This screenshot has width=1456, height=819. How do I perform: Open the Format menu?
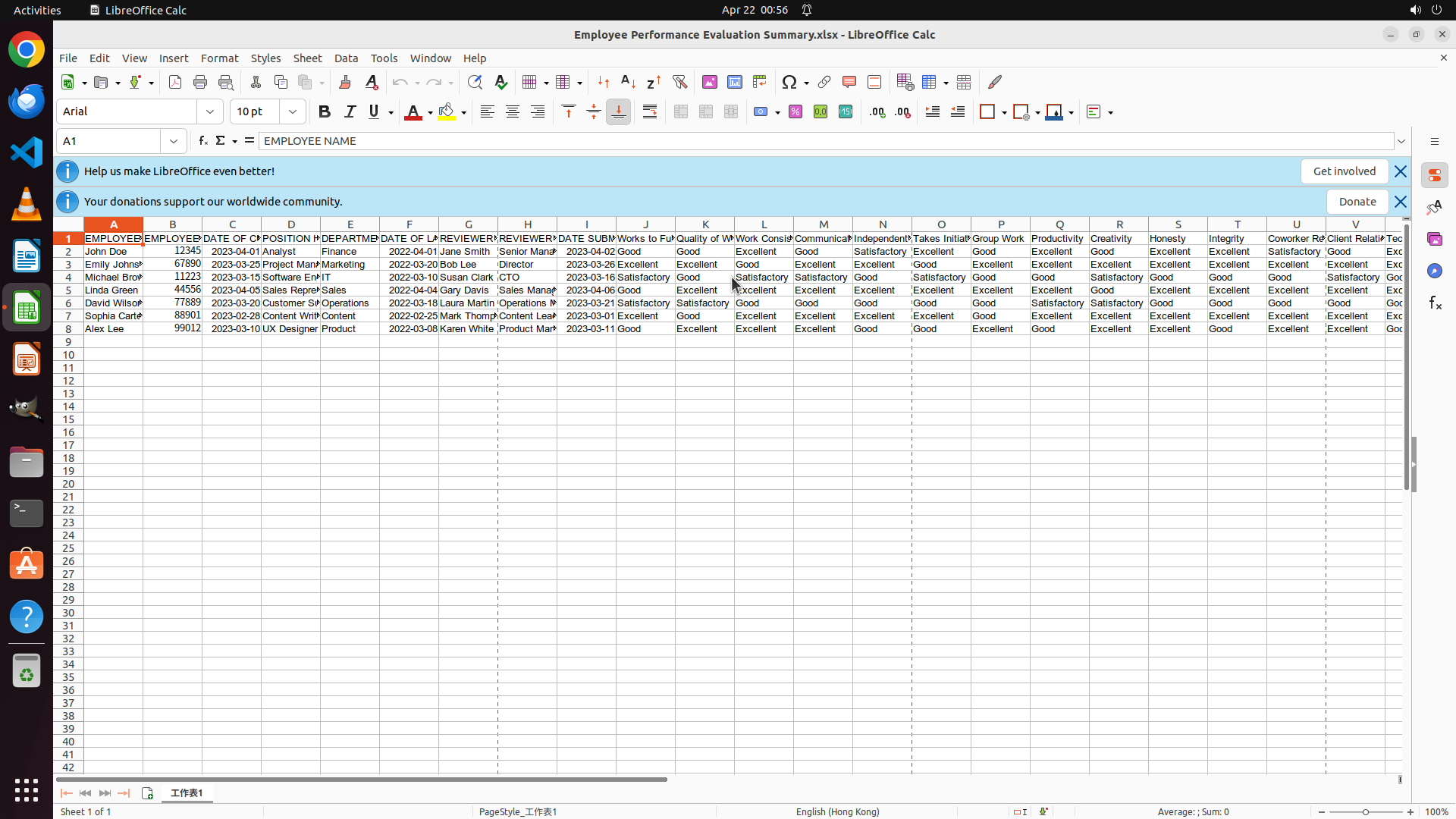click(x=219, y=58)
